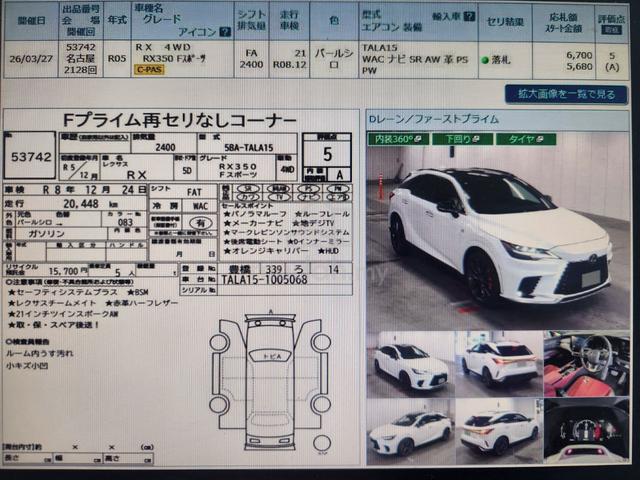
Task: Select the front-quarter thumbnail in bottom row
Action: [410, 431]
